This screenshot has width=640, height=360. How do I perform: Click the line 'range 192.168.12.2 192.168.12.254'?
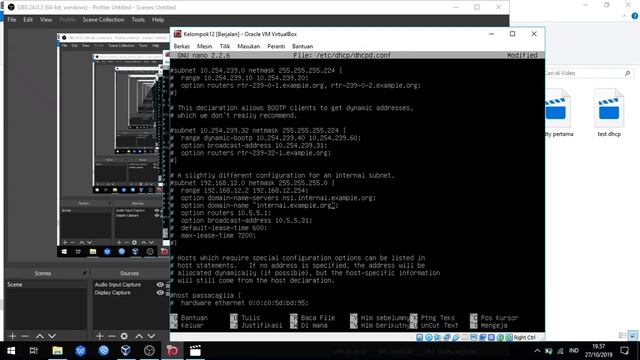(x=245, y=191)
